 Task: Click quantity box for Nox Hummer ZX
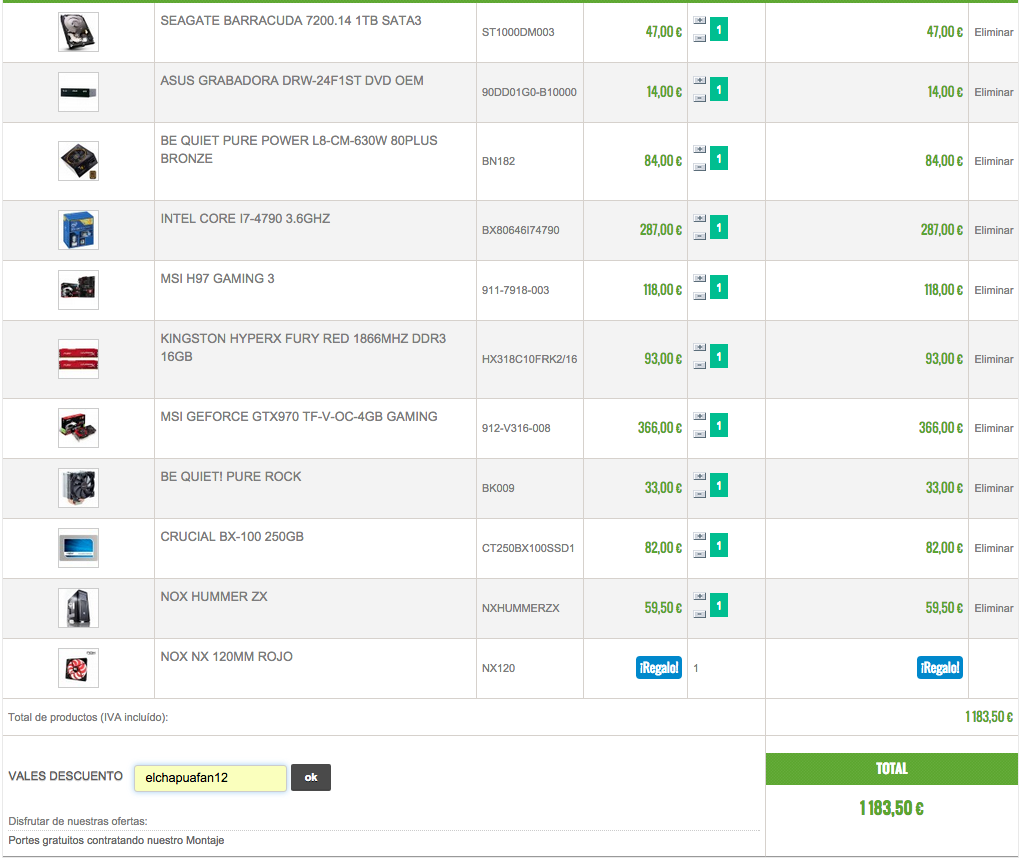[719, 606]
